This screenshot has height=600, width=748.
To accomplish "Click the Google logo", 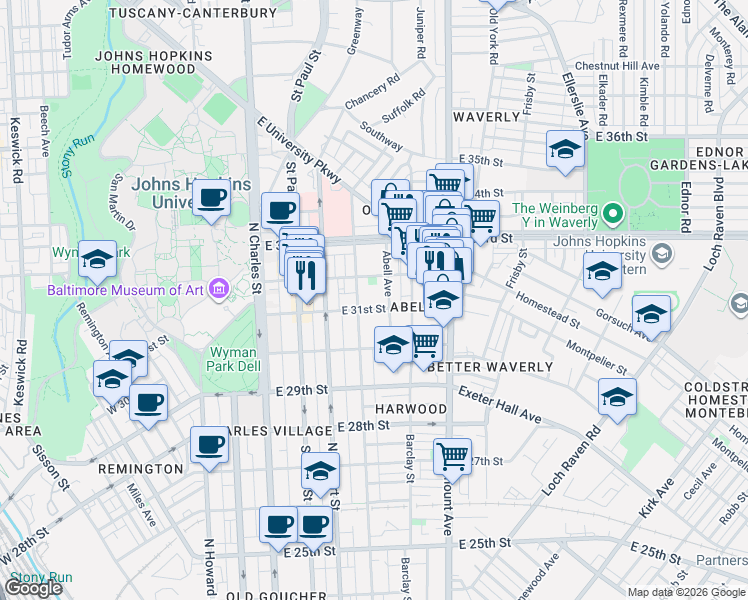I will [33, 588].
